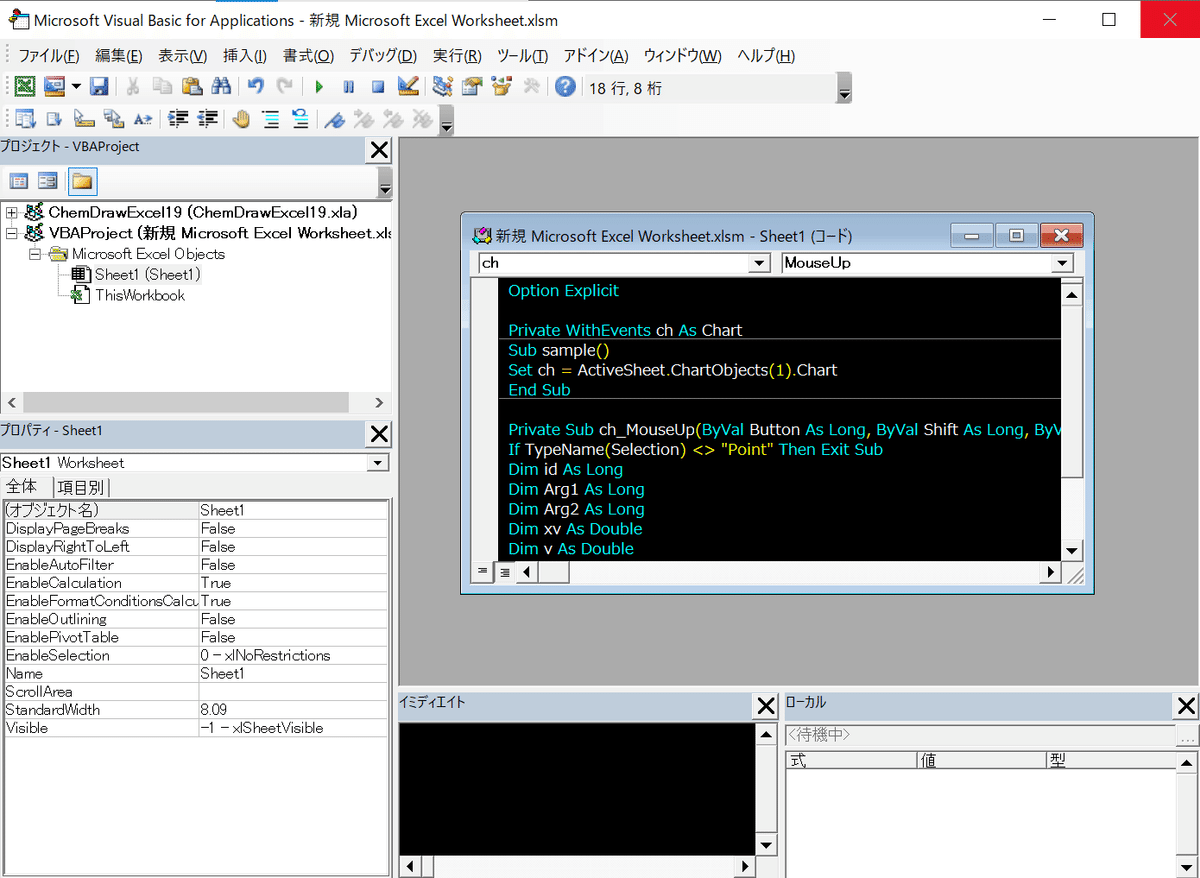Screen dimensions: 1200x878
Task: Switch to the 項目別 properties tab
Action: (81, 487)
